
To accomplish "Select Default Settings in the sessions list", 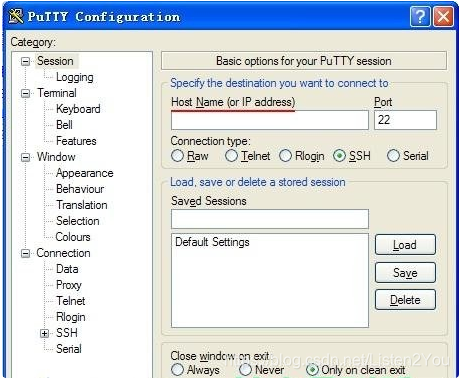I will (212, 242).
